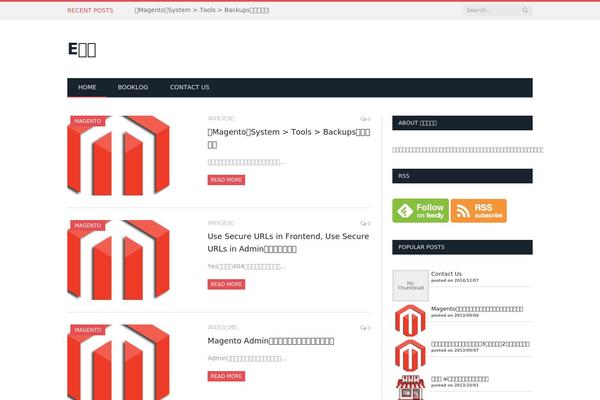
Task: Click the search magnifier icon
Action: [525, 10]
